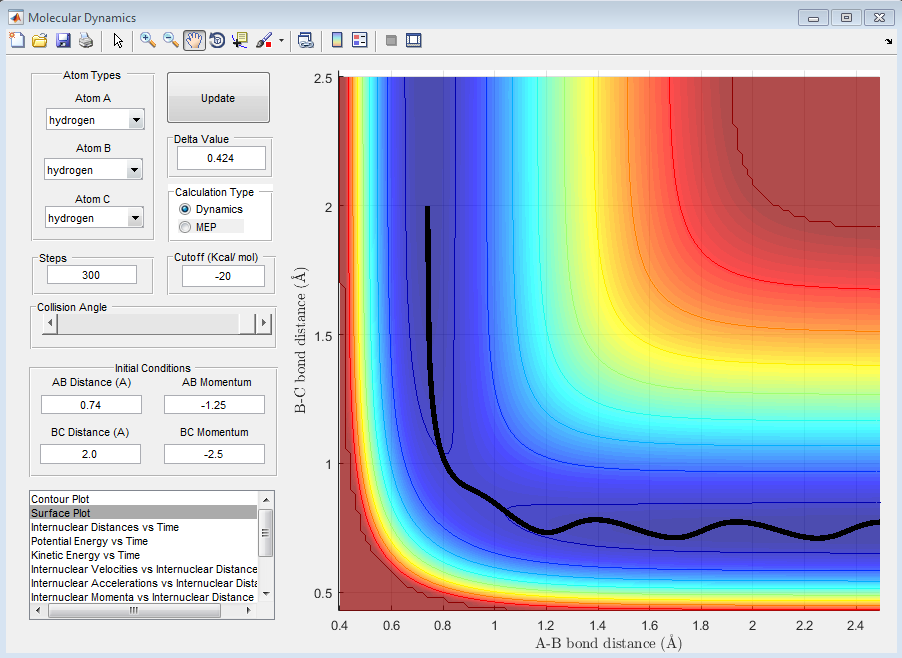Select Internuclear Velocities vs Internuclear Distance
Screen dimensions: 902x658
click(143, 569)
